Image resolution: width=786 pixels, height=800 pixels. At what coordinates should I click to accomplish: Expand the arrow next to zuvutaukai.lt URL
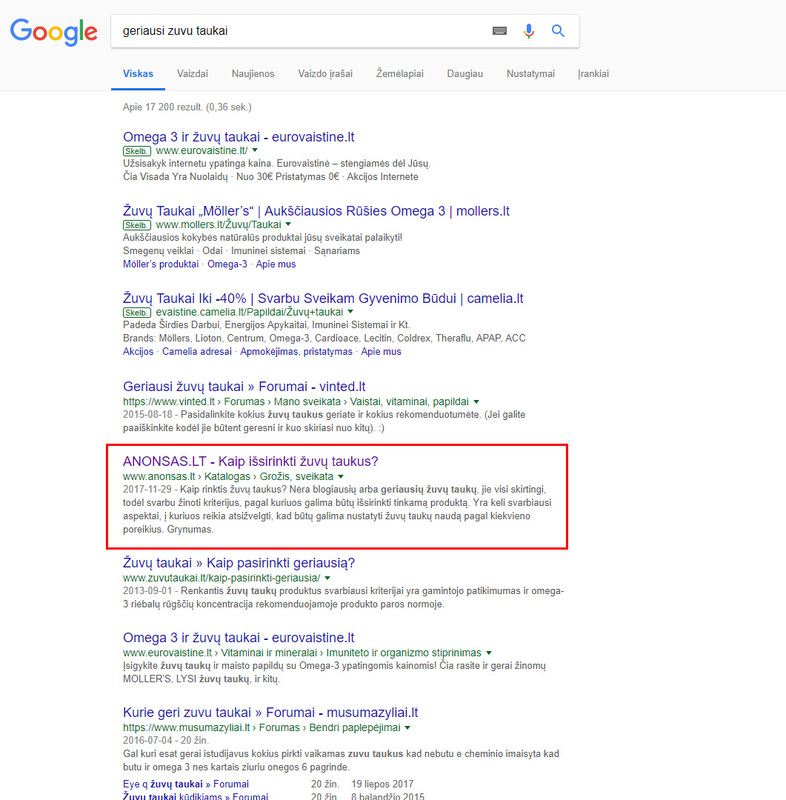327,578
